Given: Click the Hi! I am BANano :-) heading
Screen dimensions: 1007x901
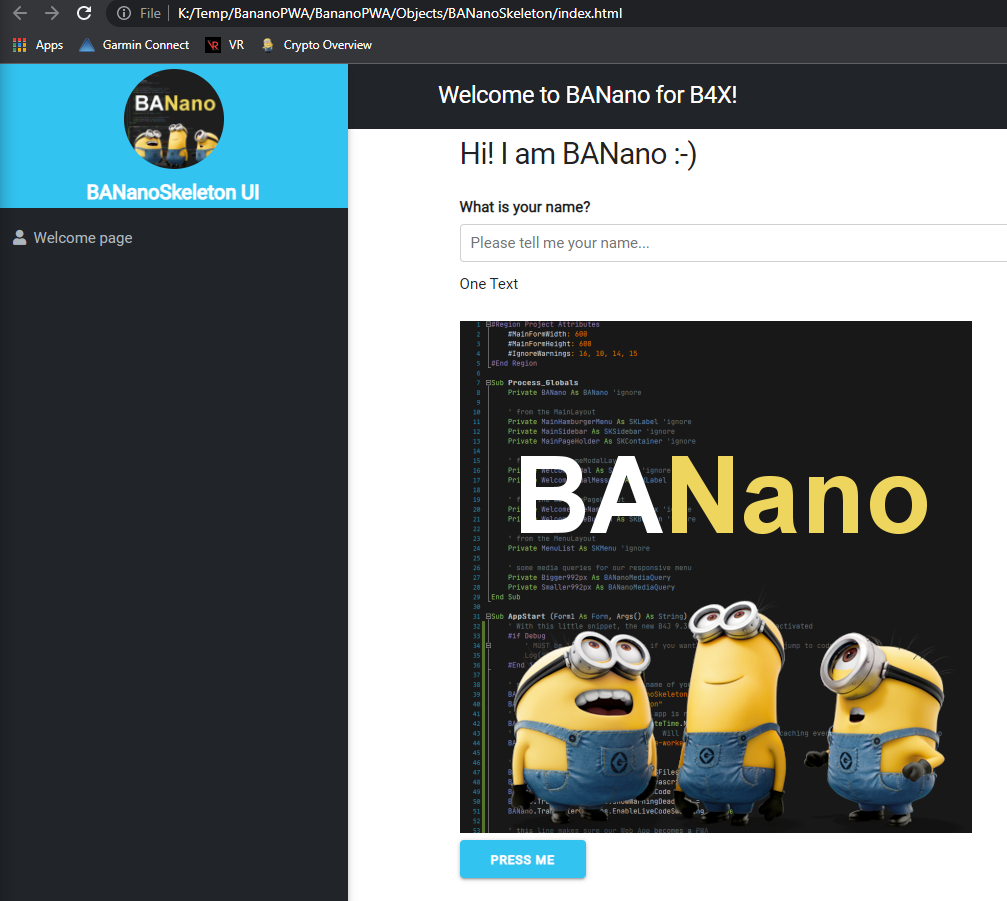Looking at the screenshot, I should tap(578, 154).
